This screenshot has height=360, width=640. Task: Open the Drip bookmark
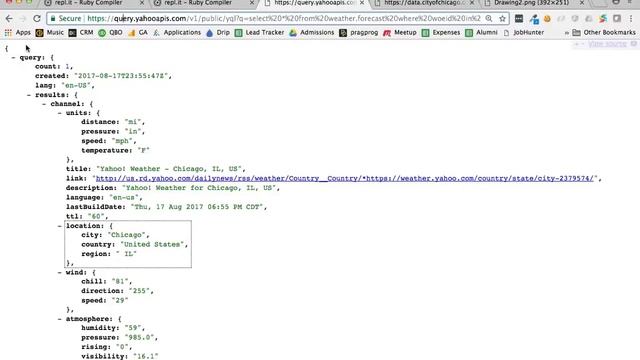[218, 33]
